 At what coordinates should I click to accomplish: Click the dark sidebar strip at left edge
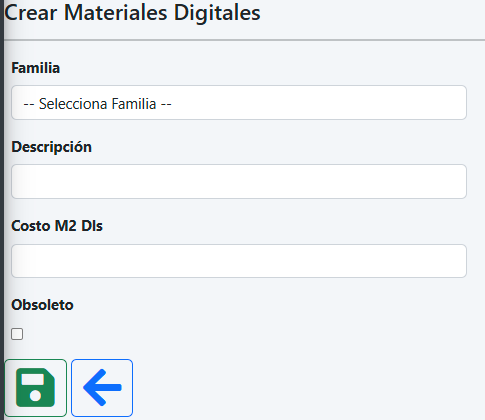[2, 210]
